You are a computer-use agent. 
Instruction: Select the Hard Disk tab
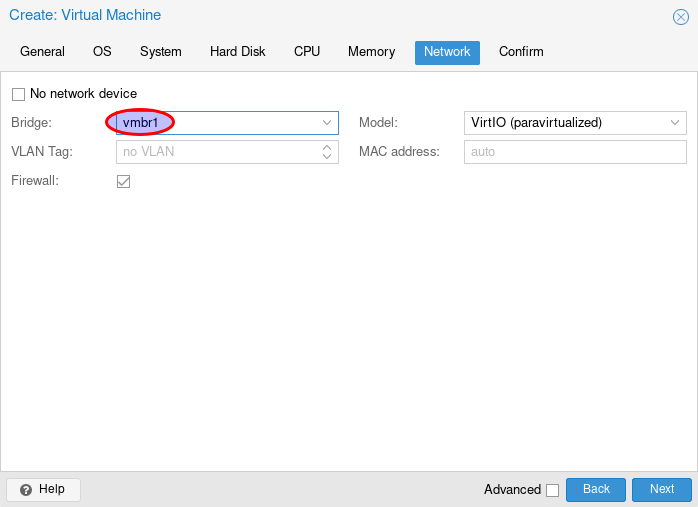(237, 52)
